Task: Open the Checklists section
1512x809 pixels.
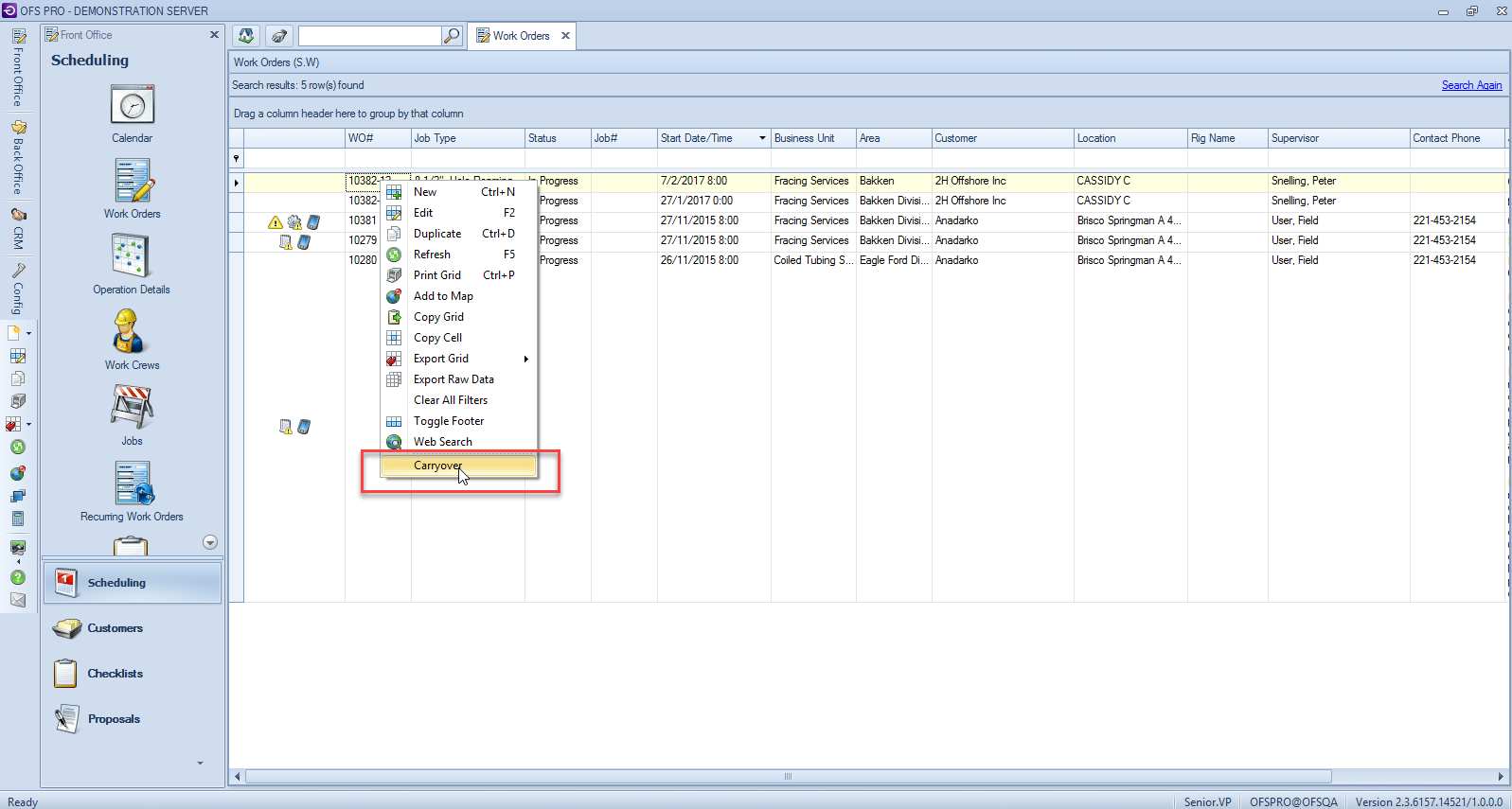Action: (133, 674)
